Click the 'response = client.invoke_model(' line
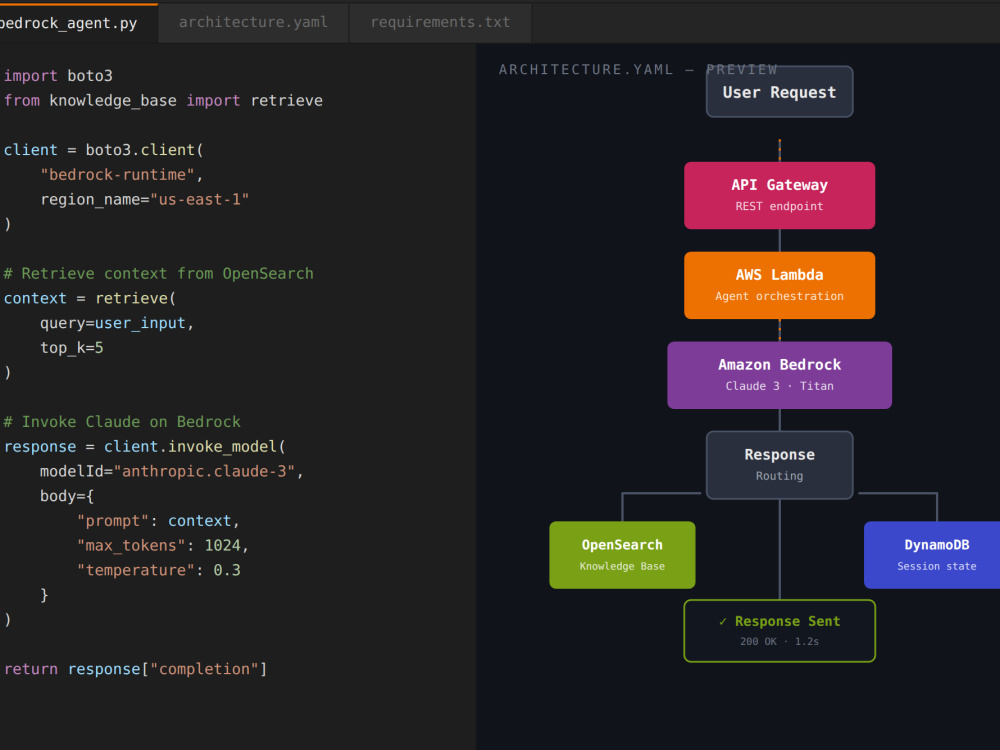 (145, 446)
